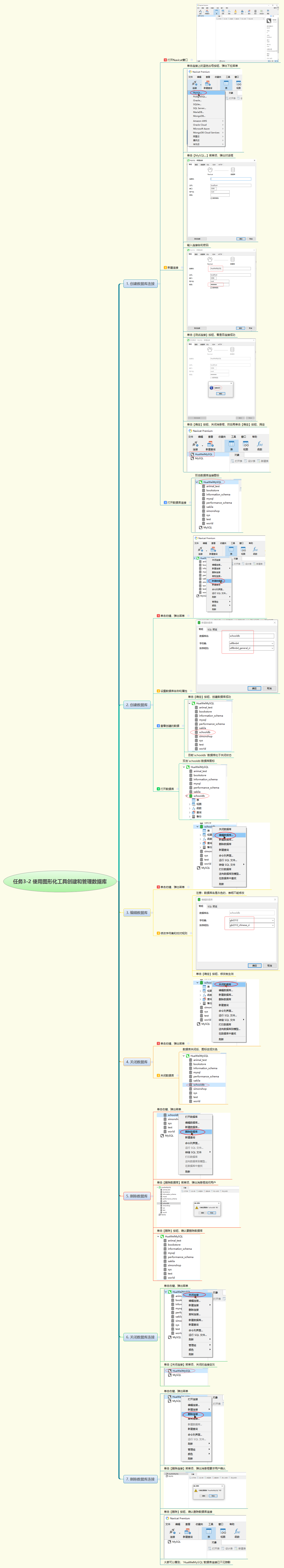Click 表 icon under open schoolodb in 打开数据库 tree
284x1568 pixels.
pos(194,800)
